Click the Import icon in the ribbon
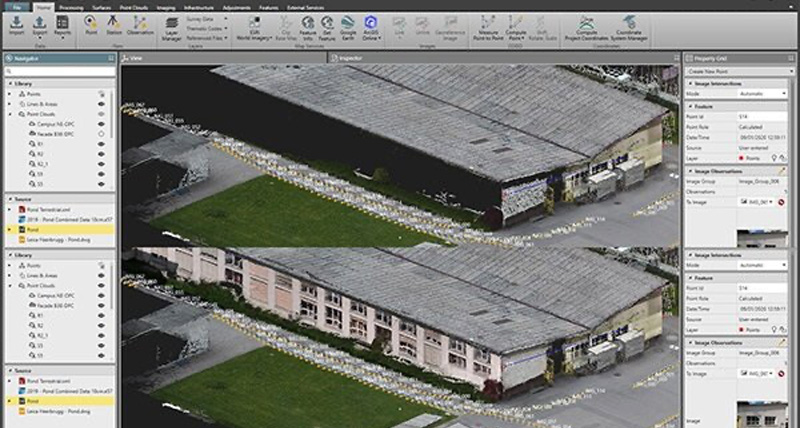Image resolution: width=800 pixels, height=428 pixels. (19, 24)
